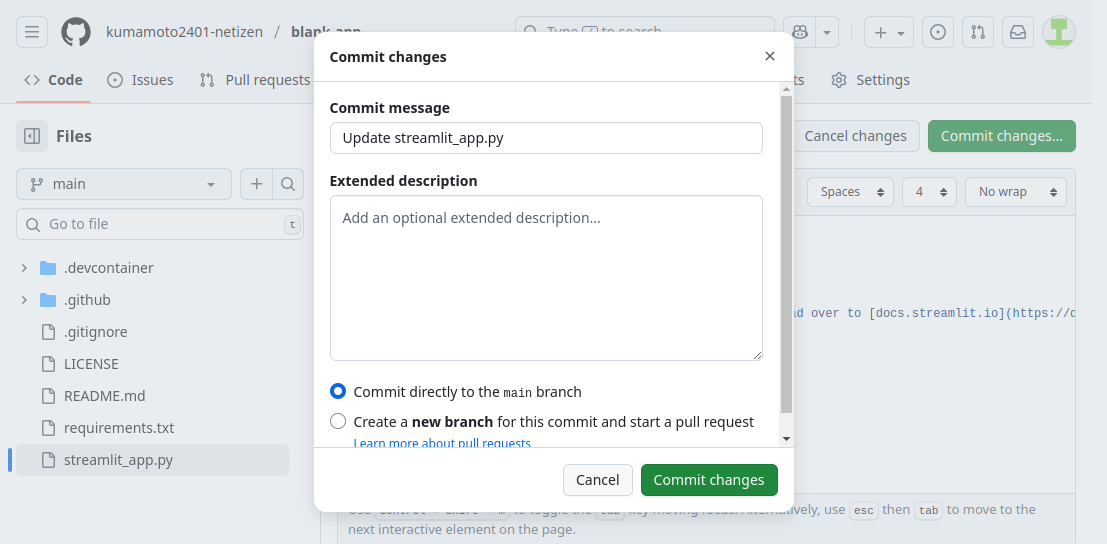Expand the .devcontainer folder
The height and width of the screenshot is (544, 1107).
click(x=24, y=268)
